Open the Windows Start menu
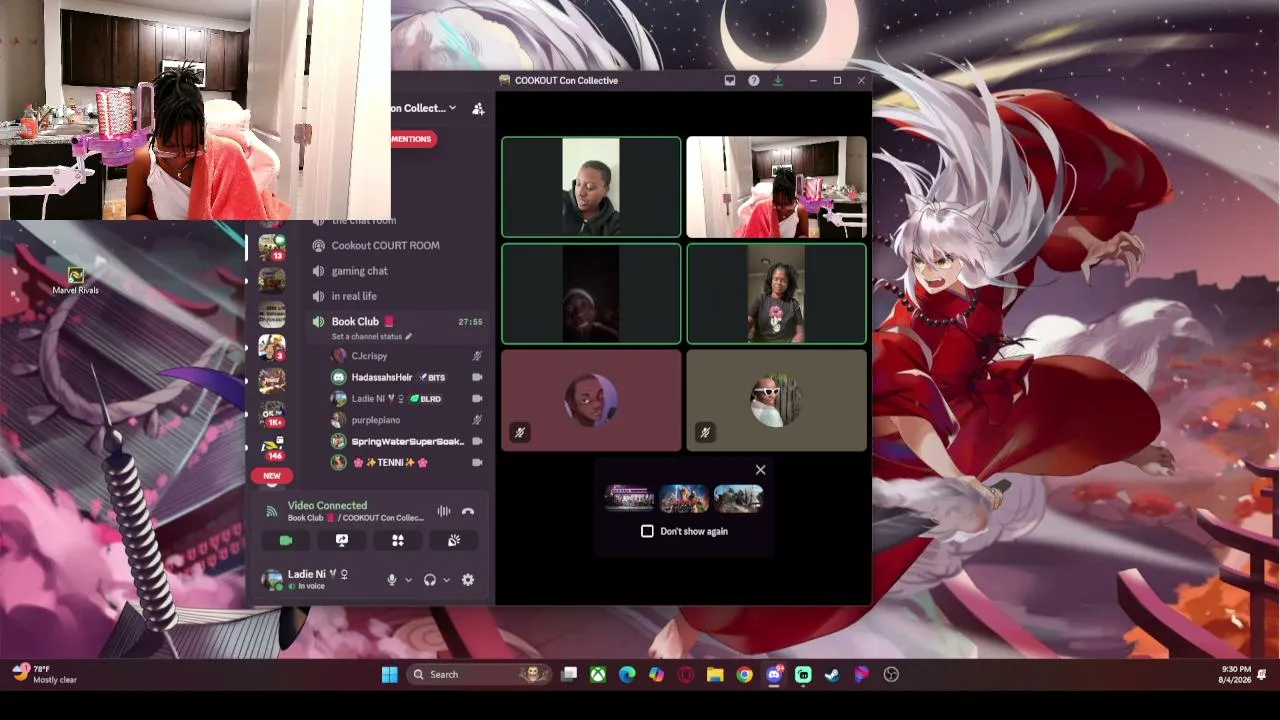 (x=389, y=675)
